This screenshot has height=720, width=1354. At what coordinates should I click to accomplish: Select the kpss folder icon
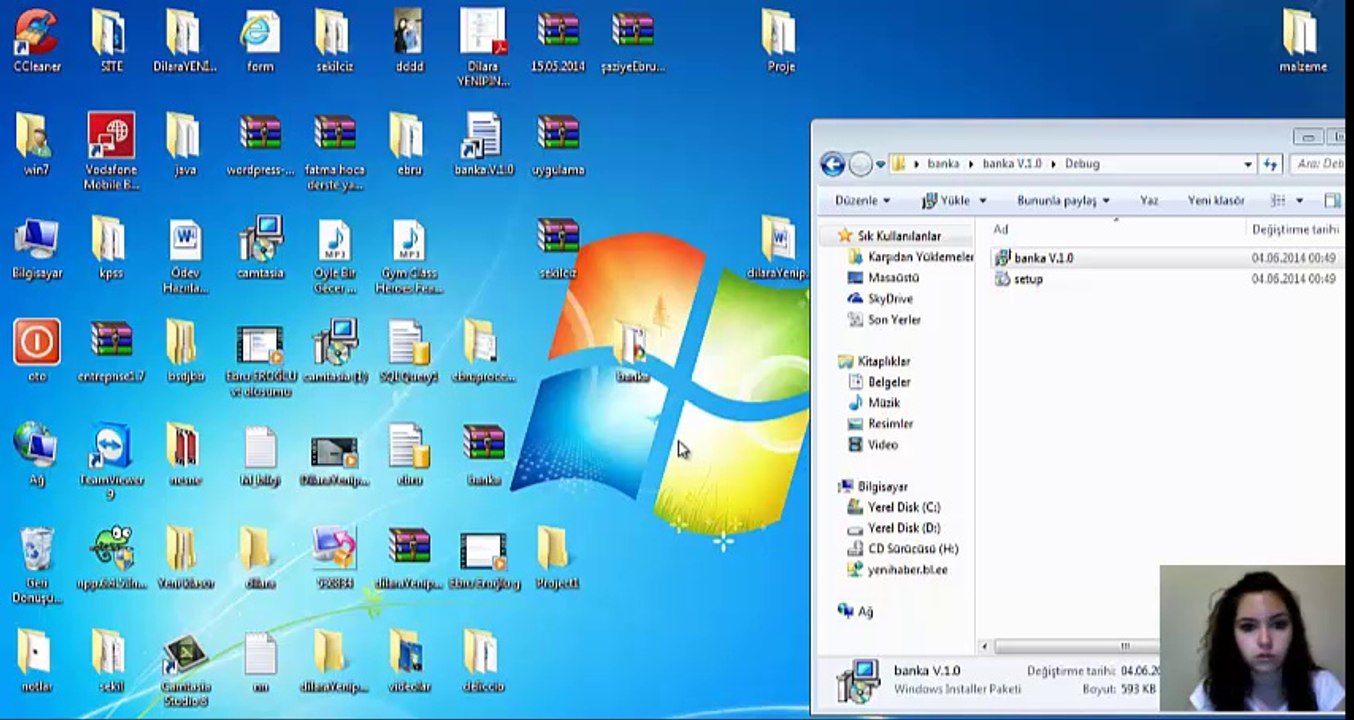111,250
